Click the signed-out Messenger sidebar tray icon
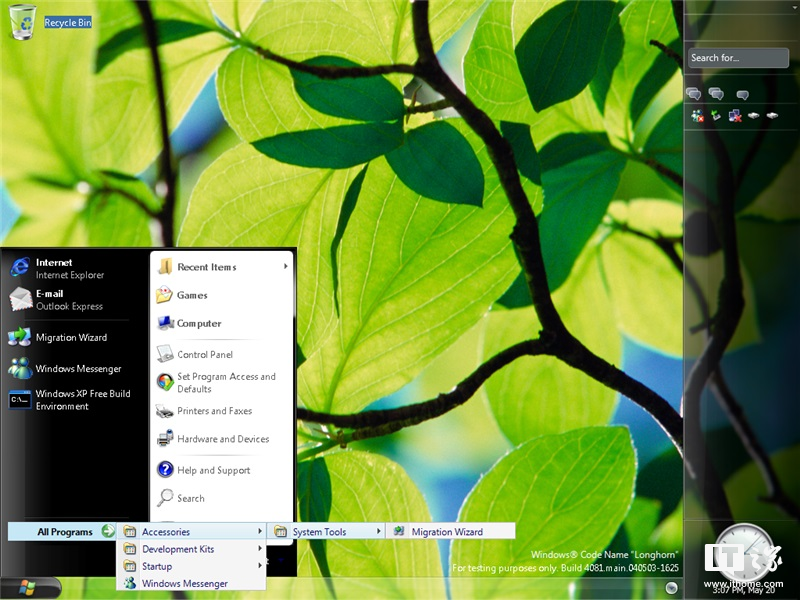This screenshot has height=600, width=800. pyautogui.click(x=697, y=116)
